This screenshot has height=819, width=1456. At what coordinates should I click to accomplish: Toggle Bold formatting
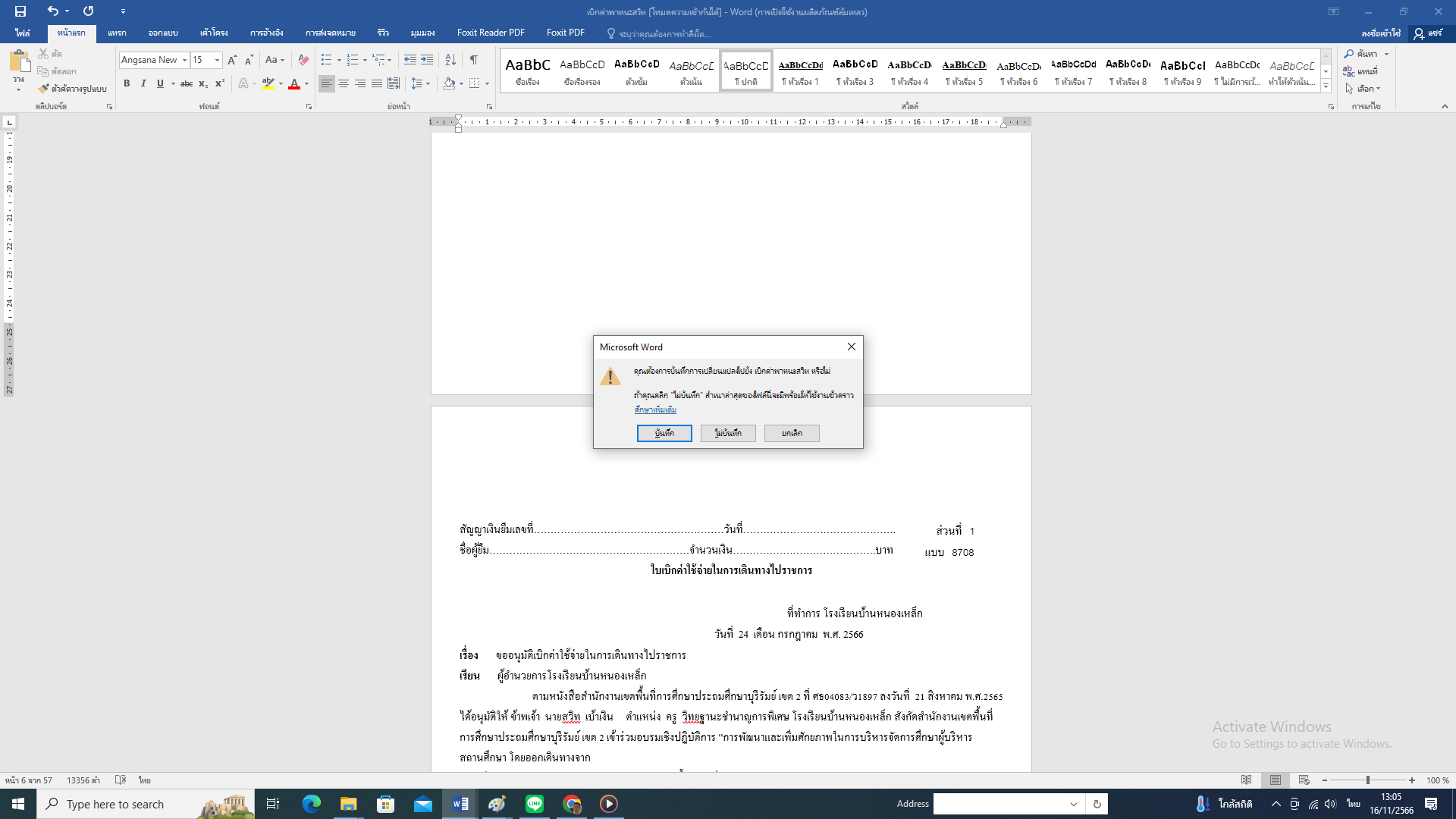pos(127,83)
